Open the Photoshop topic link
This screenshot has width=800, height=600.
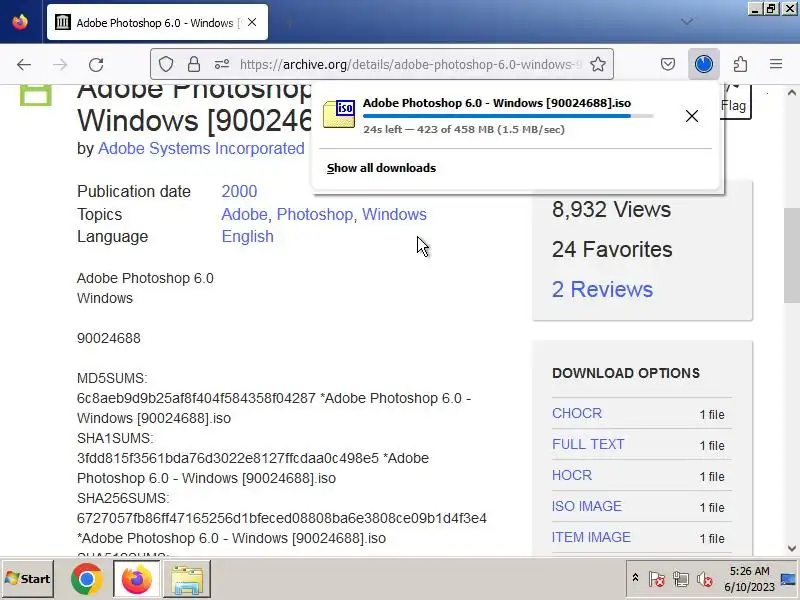(314, 214)
